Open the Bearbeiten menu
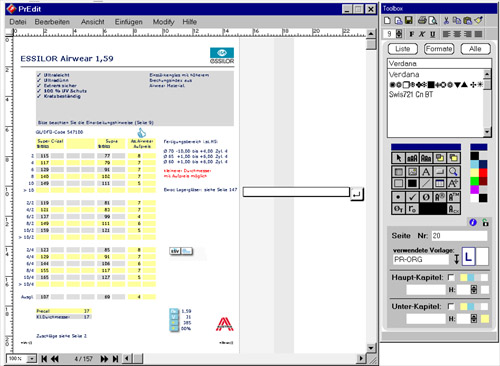Image resolution: width=500 pixels, height=366 pixels. [x=52, y=22]
